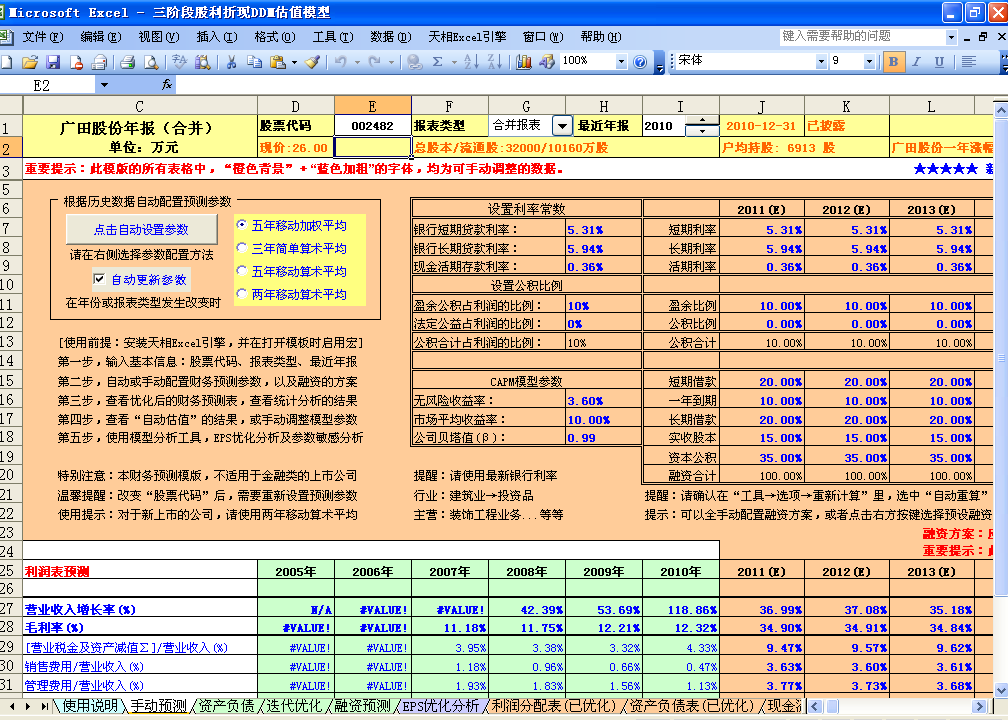Viewport: 1008px width, 720px height.
Task: Click the blue Help question mark icon
Action: [640, 62]
